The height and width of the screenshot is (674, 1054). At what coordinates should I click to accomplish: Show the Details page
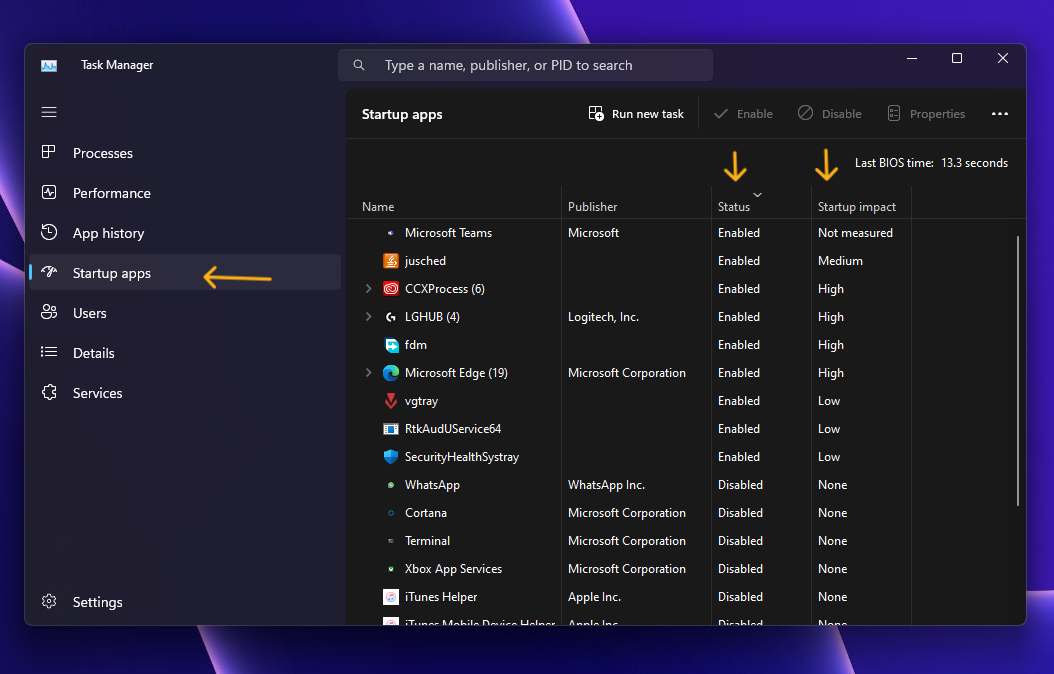(x=185, y=352)
